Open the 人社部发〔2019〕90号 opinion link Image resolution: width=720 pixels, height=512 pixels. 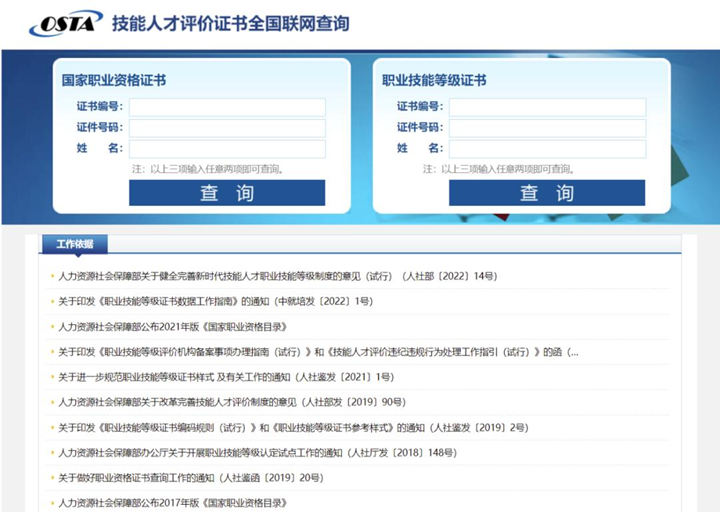tap(231, 402)
